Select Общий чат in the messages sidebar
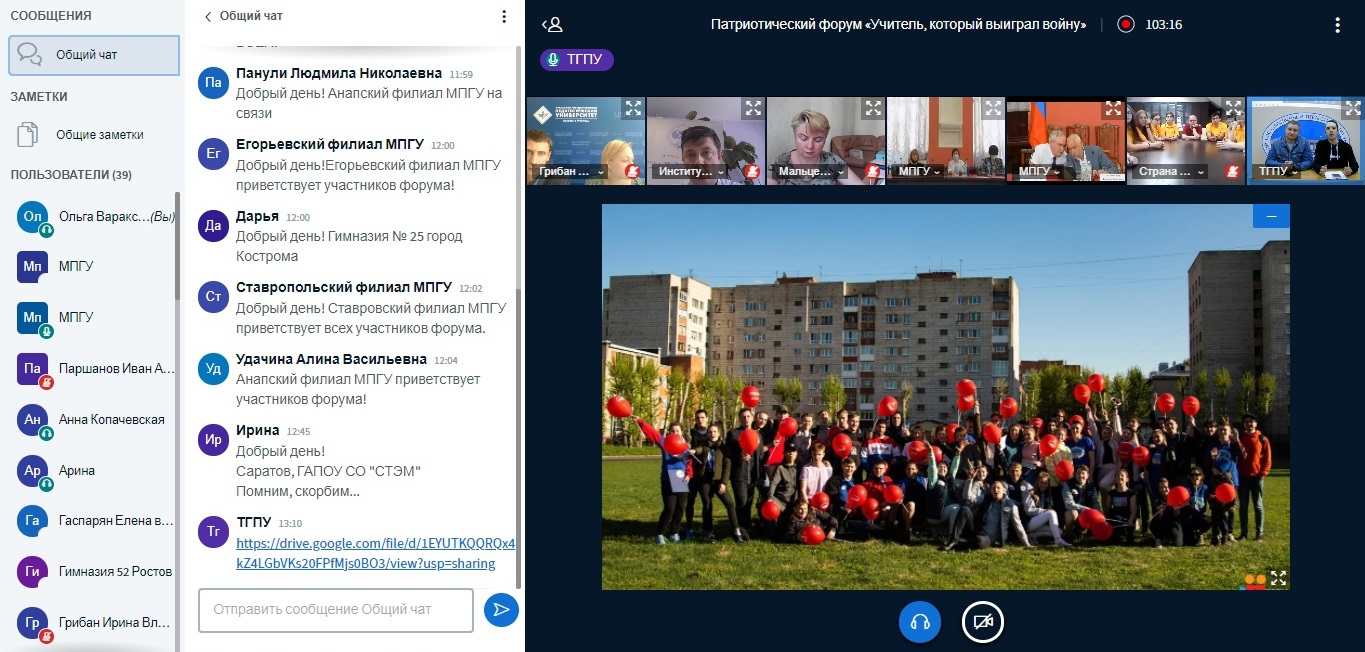This screenshot has width=1365, height=652. [94, 55]
